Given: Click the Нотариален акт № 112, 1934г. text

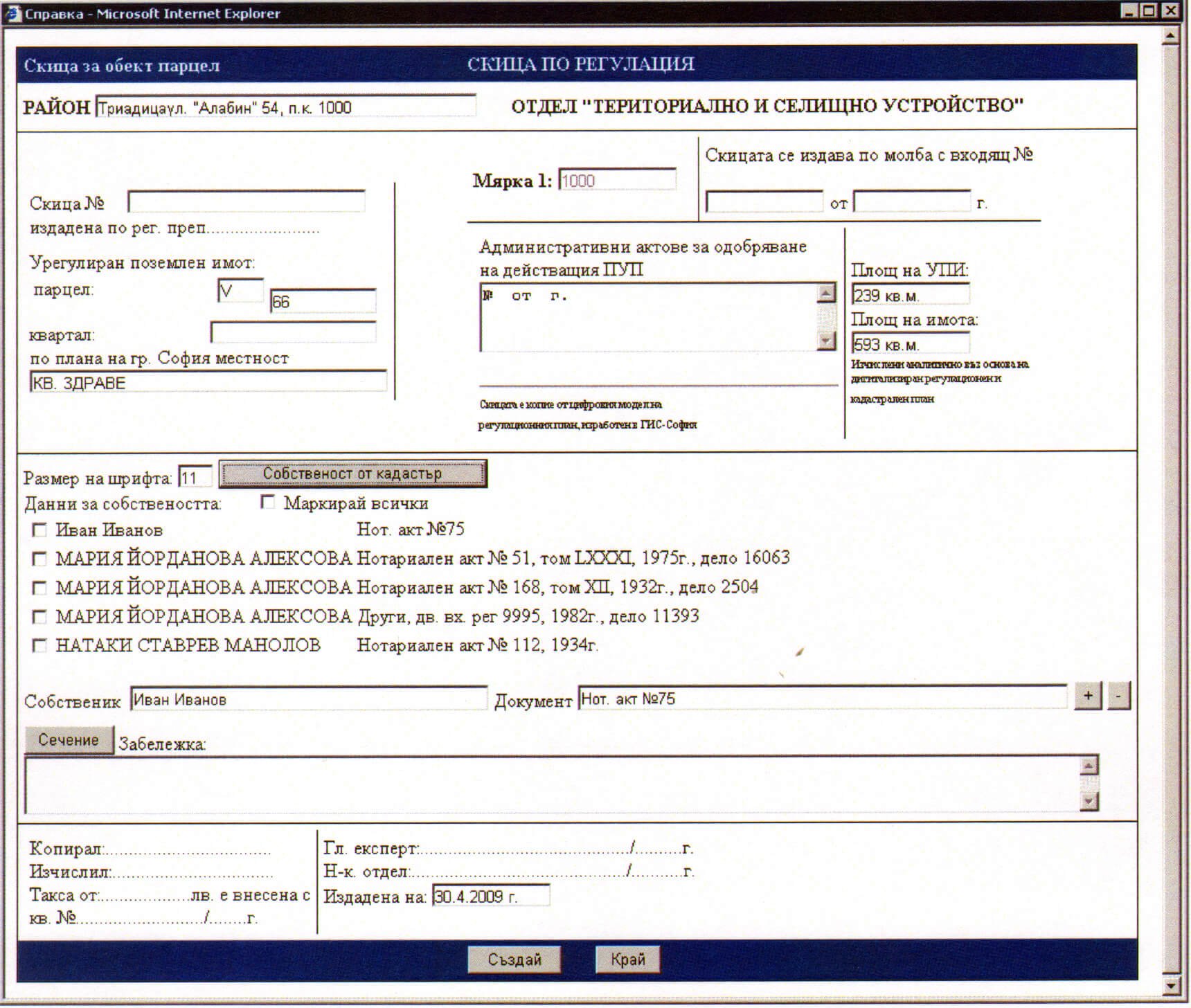Looking at the screenshot, I should click(478, 645).
